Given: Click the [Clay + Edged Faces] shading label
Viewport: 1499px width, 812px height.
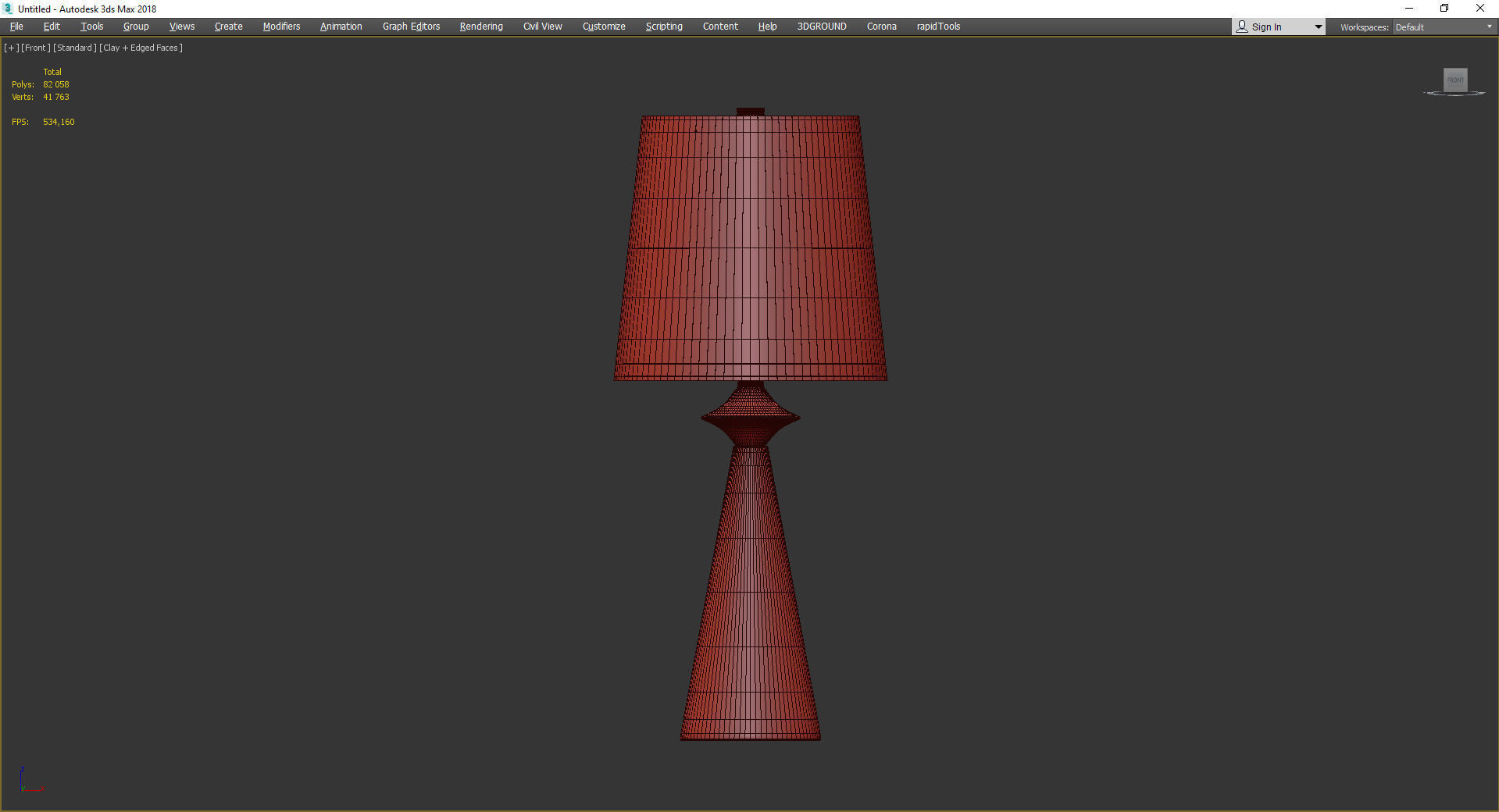Looking at the screenshot, I should 141,48.
